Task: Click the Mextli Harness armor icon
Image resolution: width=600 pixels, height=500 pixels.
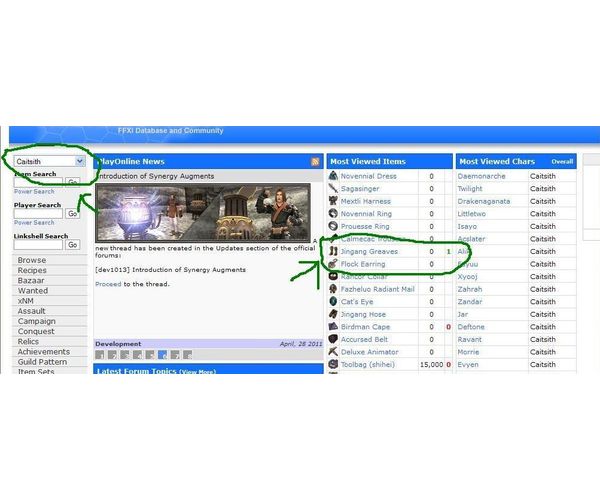Action: click(x=333, y=201)
